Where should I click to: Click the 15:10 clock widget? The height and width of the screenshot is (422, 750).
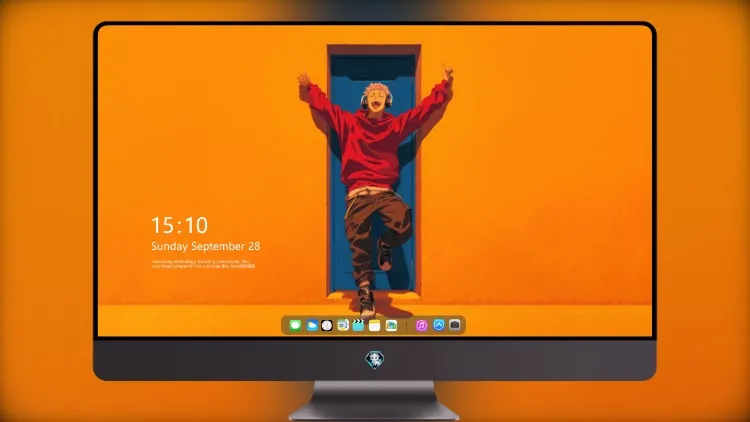179,225
